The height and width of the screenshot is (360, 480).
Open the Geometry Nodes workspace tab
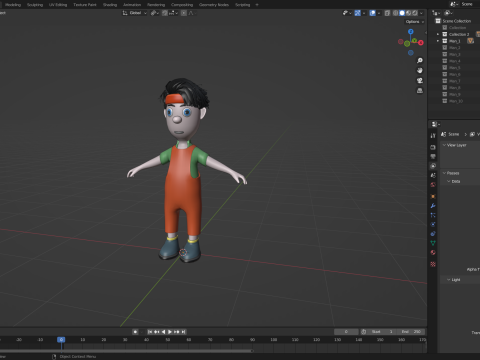pos(214,5)
